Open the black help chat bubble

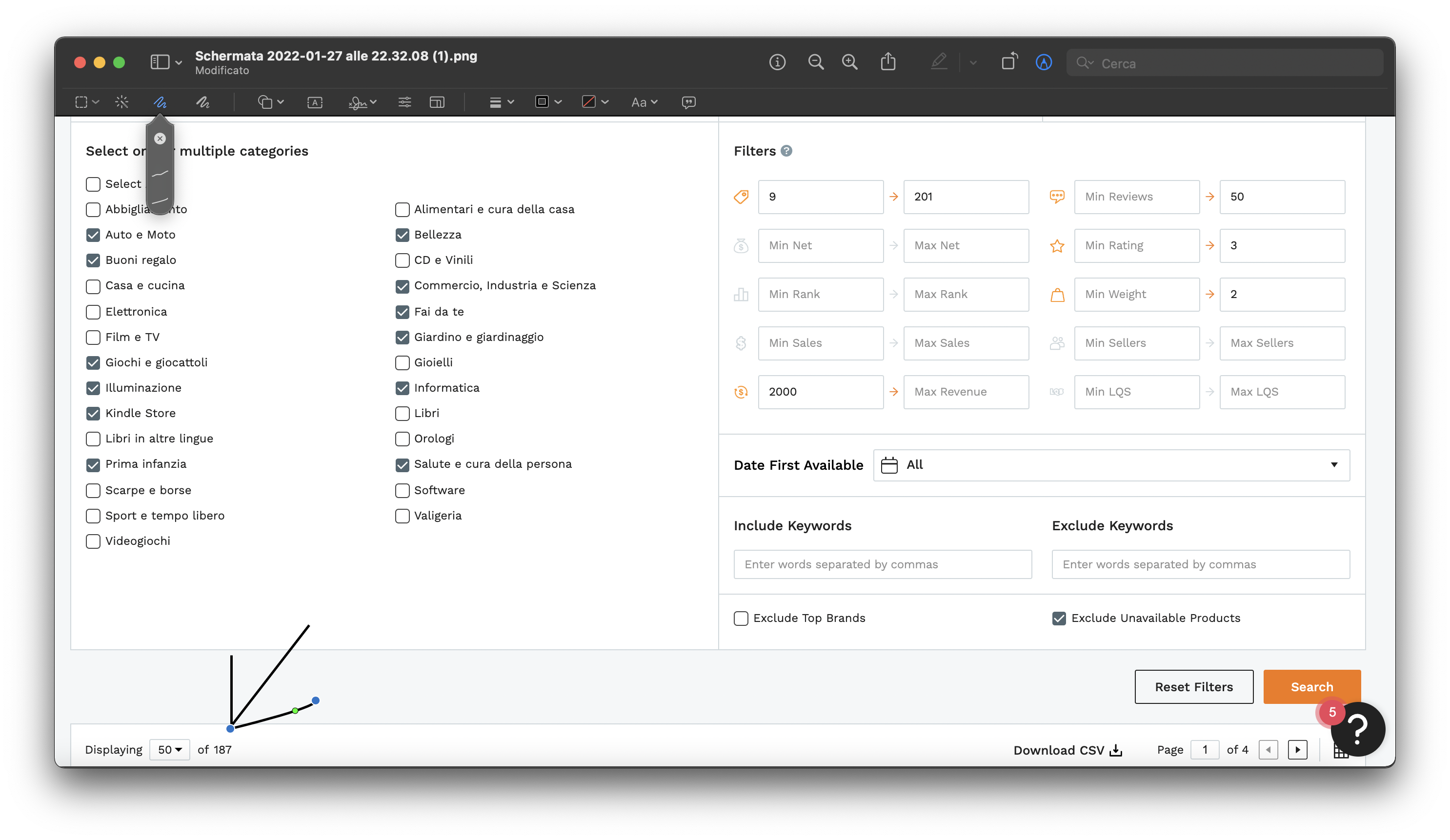(1357, 729)
